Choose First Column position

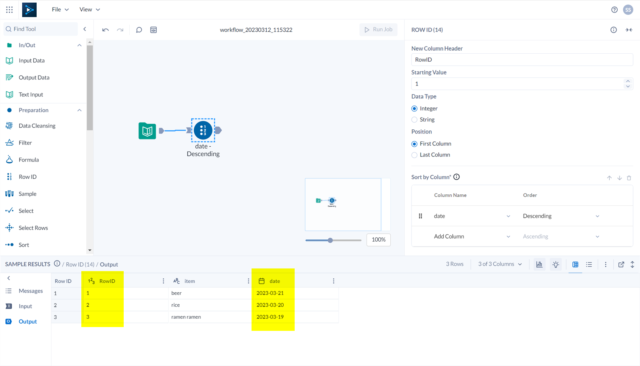pos(414,144)
